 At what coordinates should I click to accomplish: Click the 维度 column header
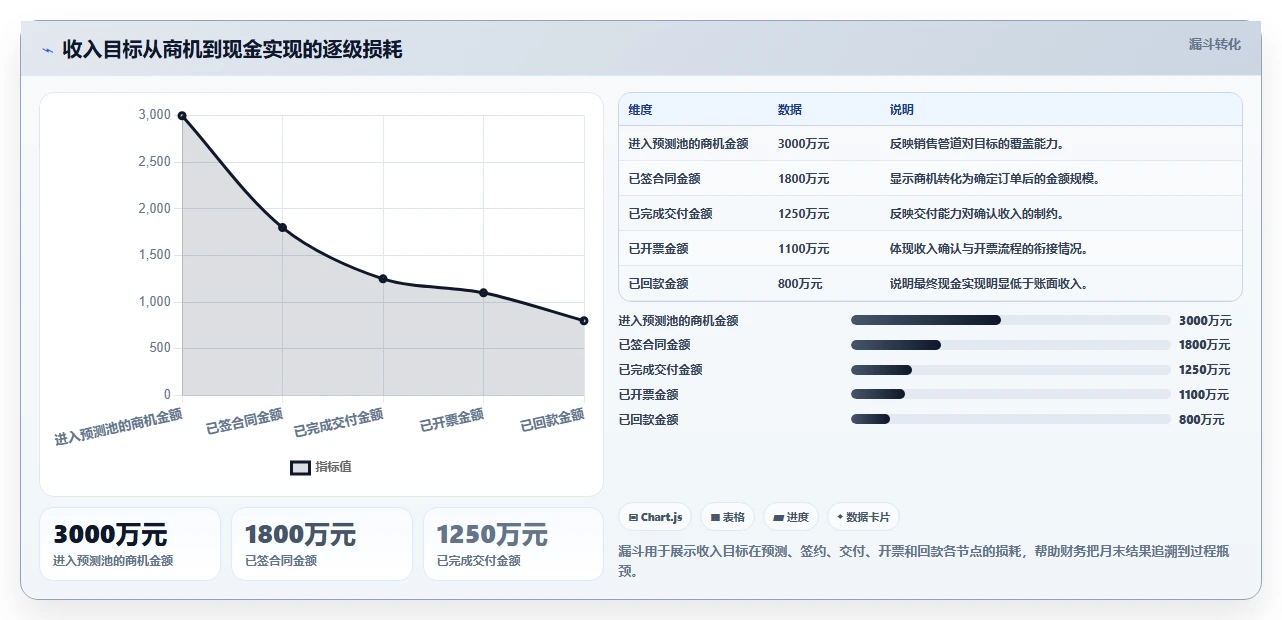(640, 110)
